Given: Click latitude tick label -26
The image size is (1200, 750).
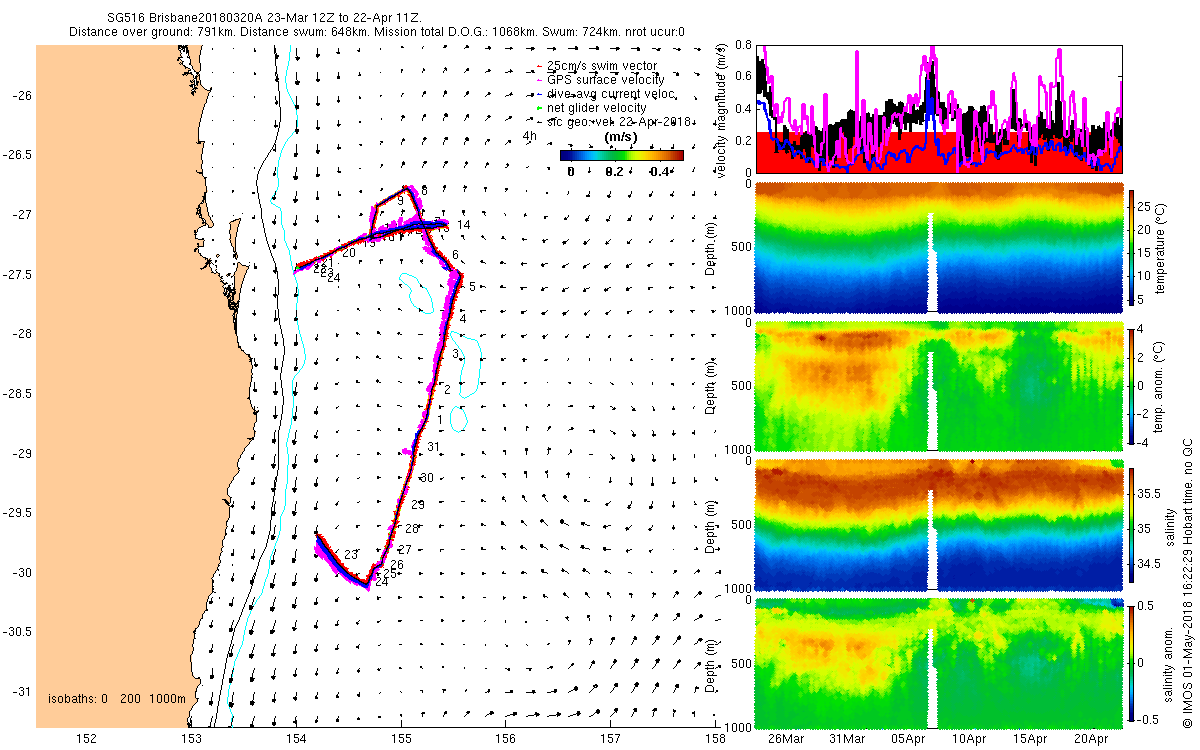Looking at the screenshot, I should tap(21, 95).
